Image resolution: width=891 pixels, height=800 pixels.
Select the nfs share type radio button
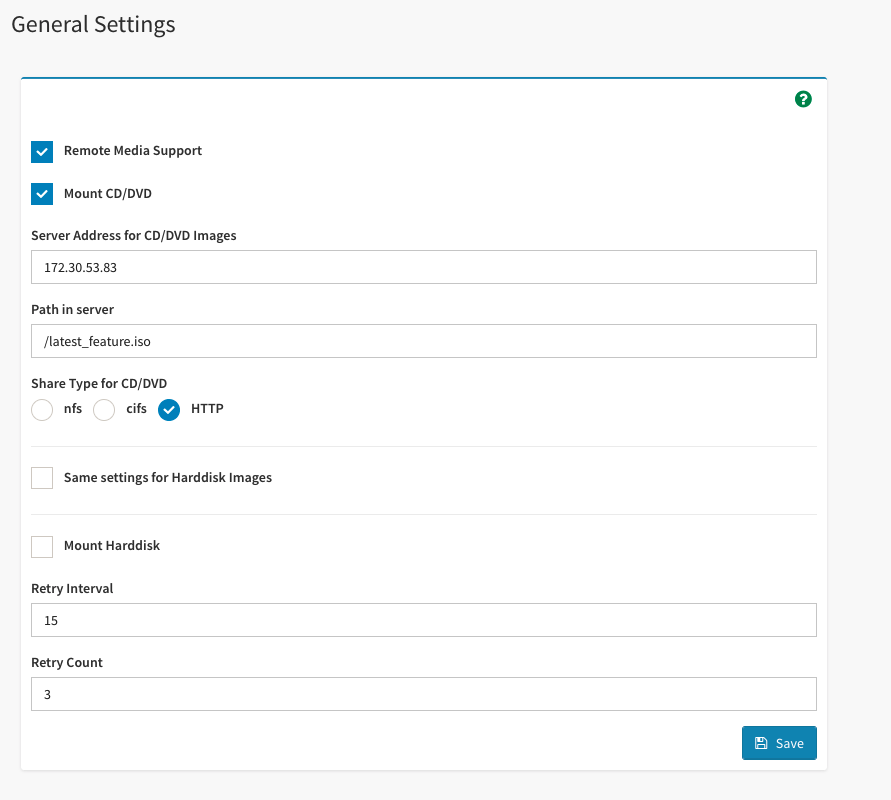tap(42, 410)
